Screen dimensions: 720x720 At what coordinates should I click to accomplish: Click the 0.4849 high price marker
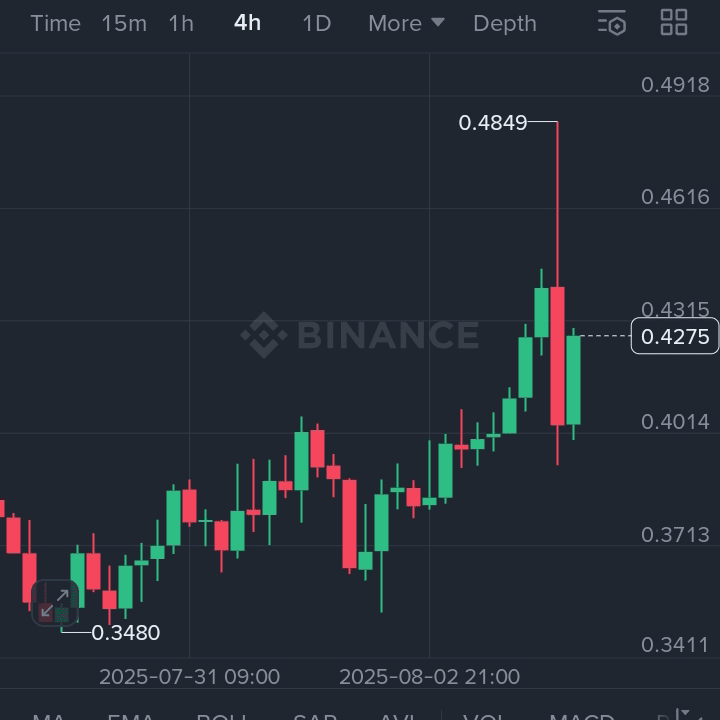[492, 123]
